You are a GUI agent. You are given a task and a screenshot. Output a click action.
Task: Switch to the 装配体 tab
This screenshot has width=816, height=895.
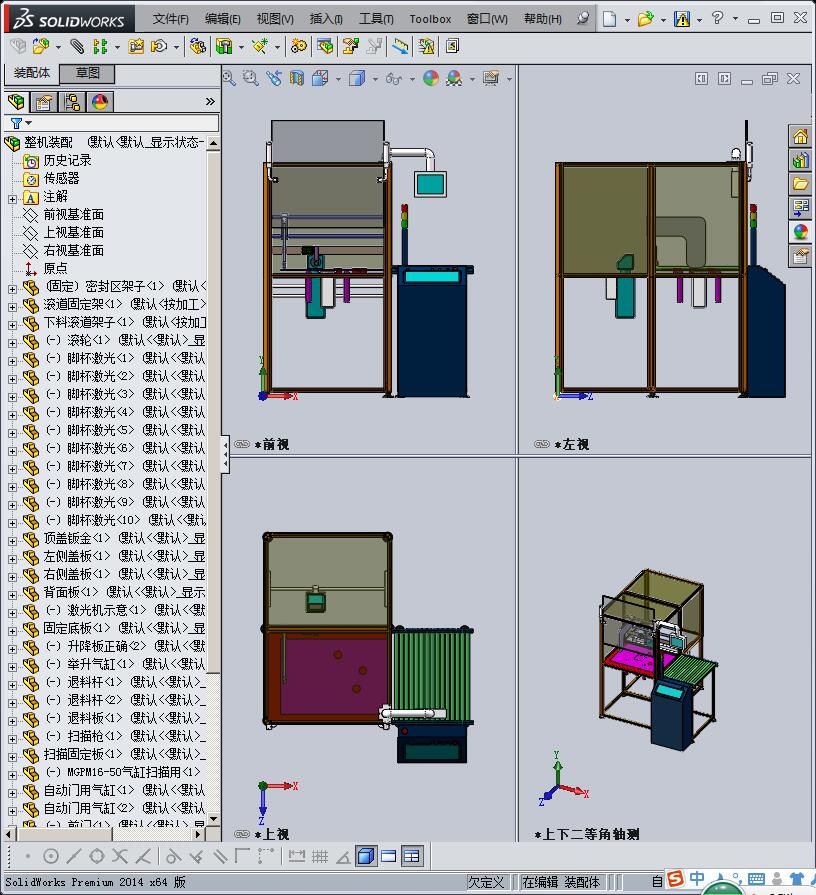pos(31,73)
